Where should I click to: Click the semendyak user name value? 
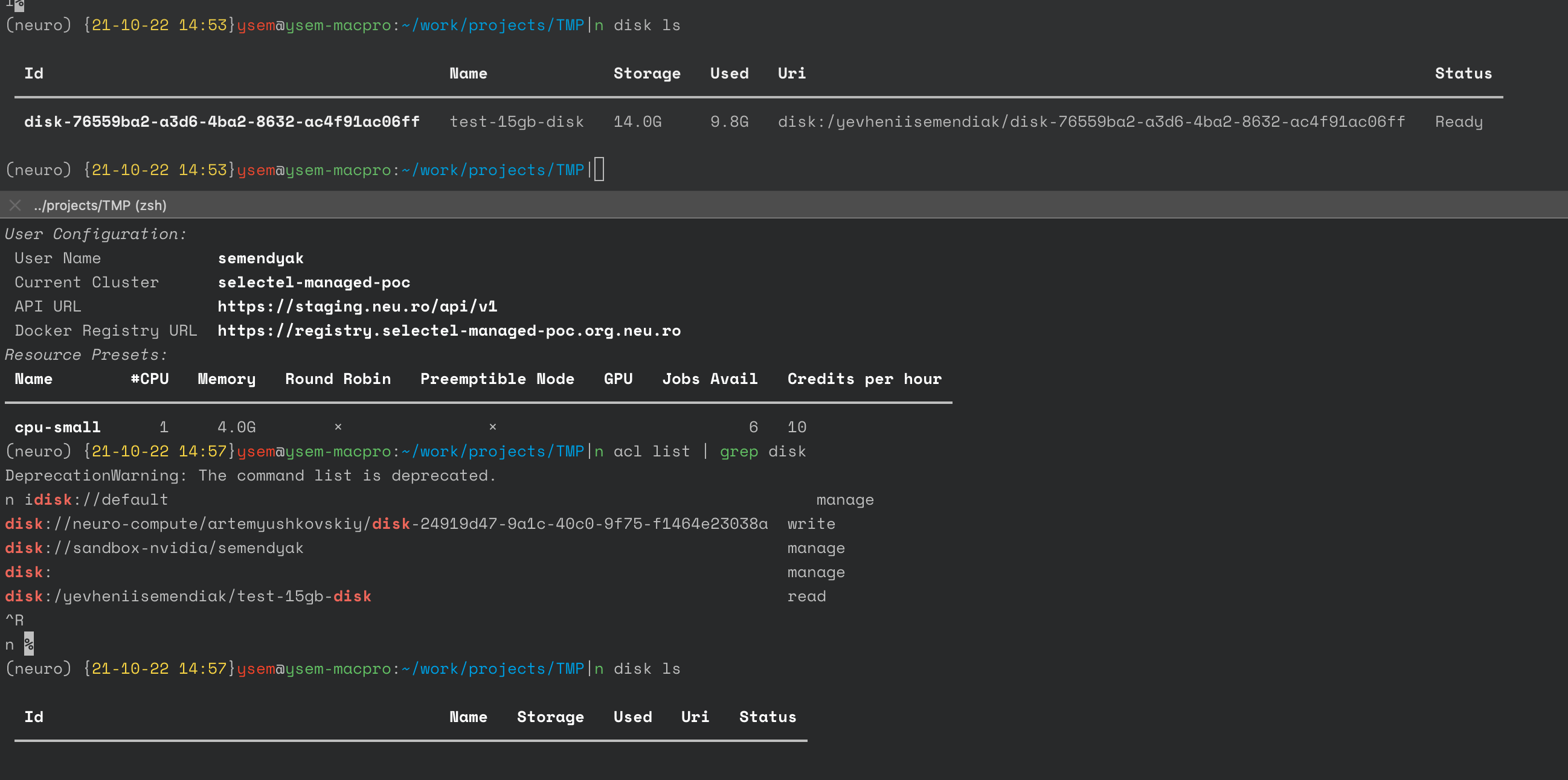260,258
